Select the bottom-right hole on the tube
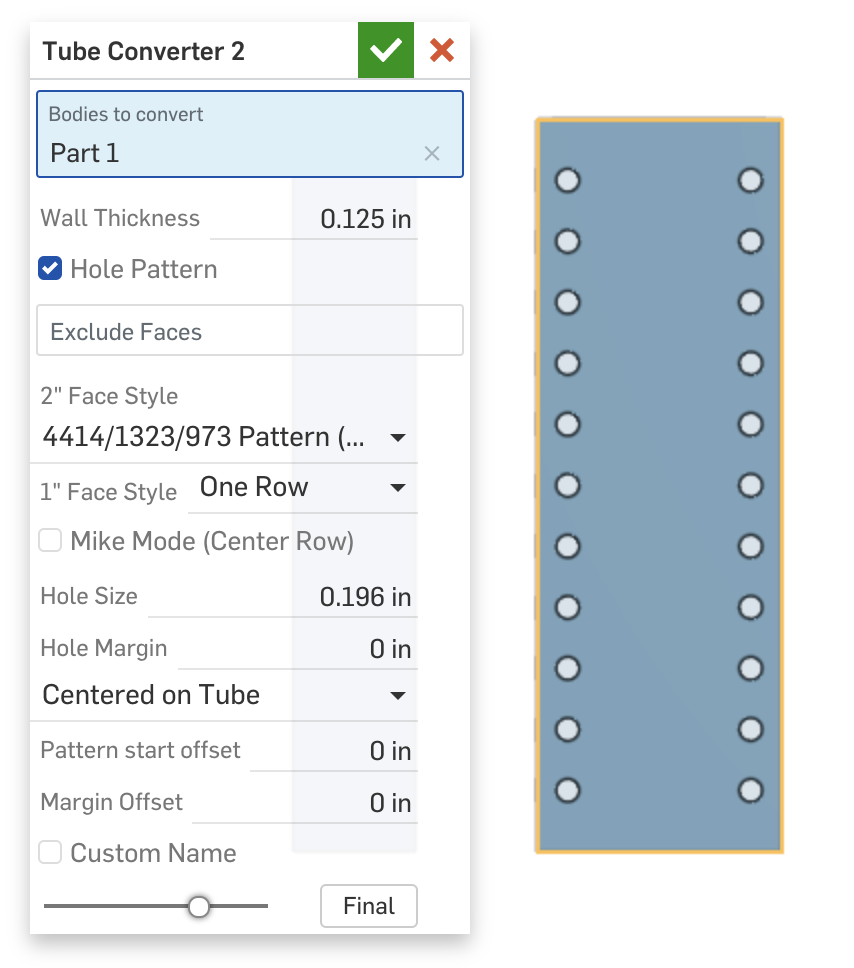The height and width of the screenshot is (968, 854). 750,790
